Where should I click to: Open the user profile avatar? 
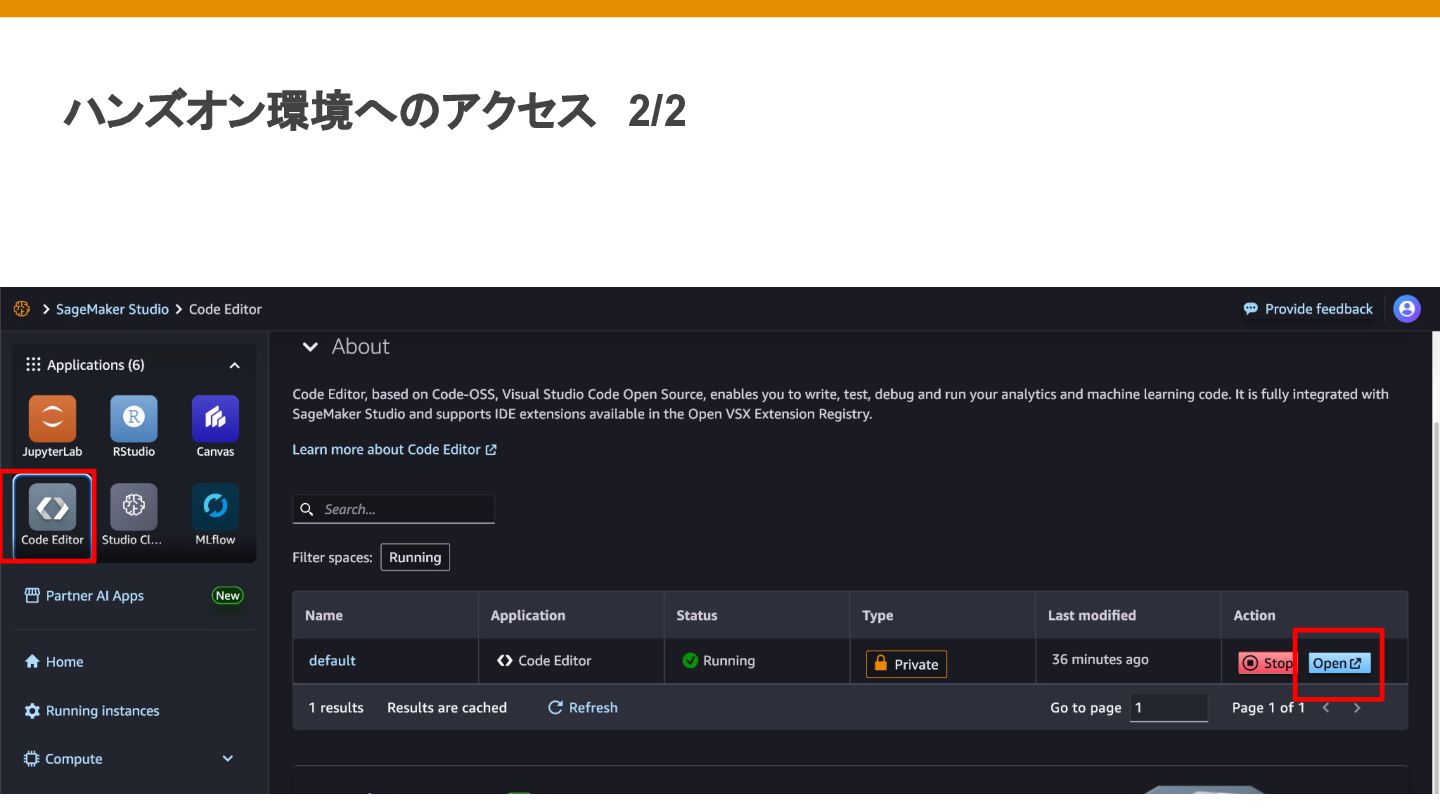click(1407, 309)
